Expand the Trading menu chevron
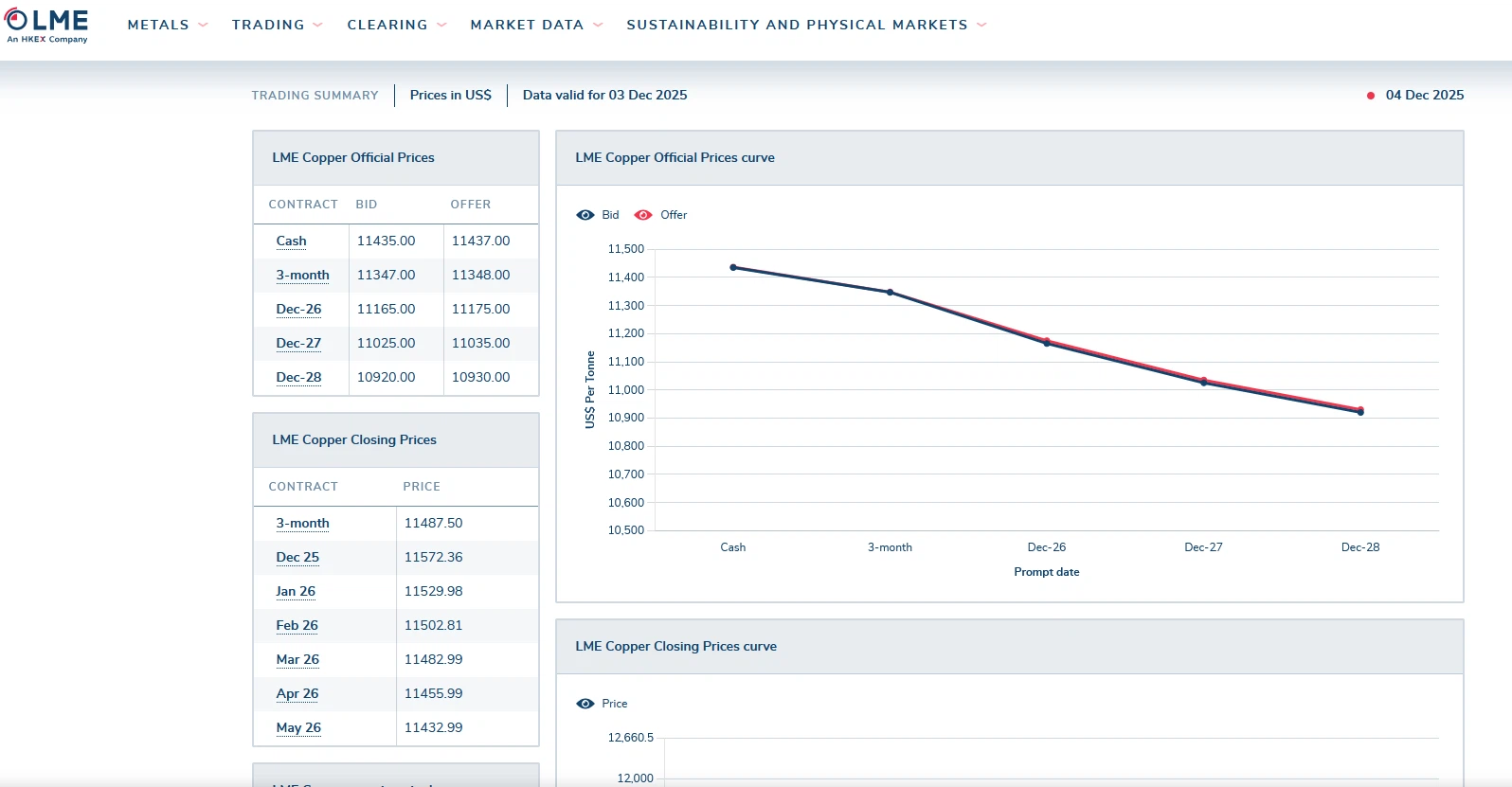1512x787 pixels. coord(317,26)
